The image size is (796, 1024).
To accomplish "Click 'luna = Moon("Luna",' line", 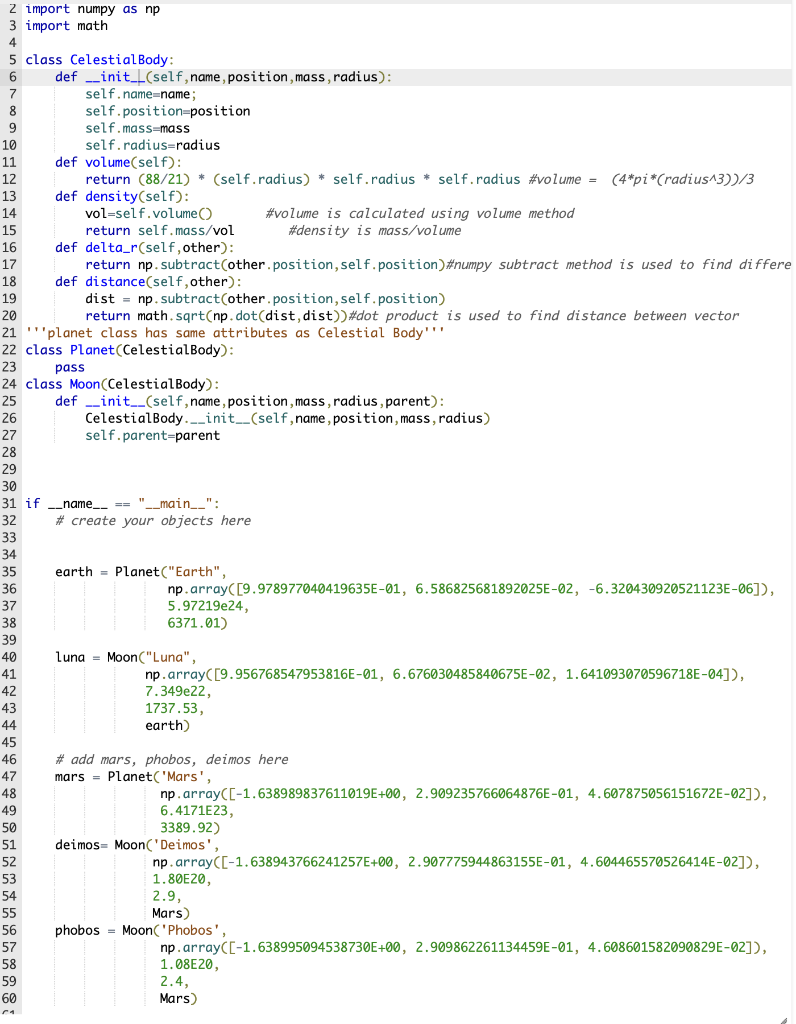I will tap(125, 657).
